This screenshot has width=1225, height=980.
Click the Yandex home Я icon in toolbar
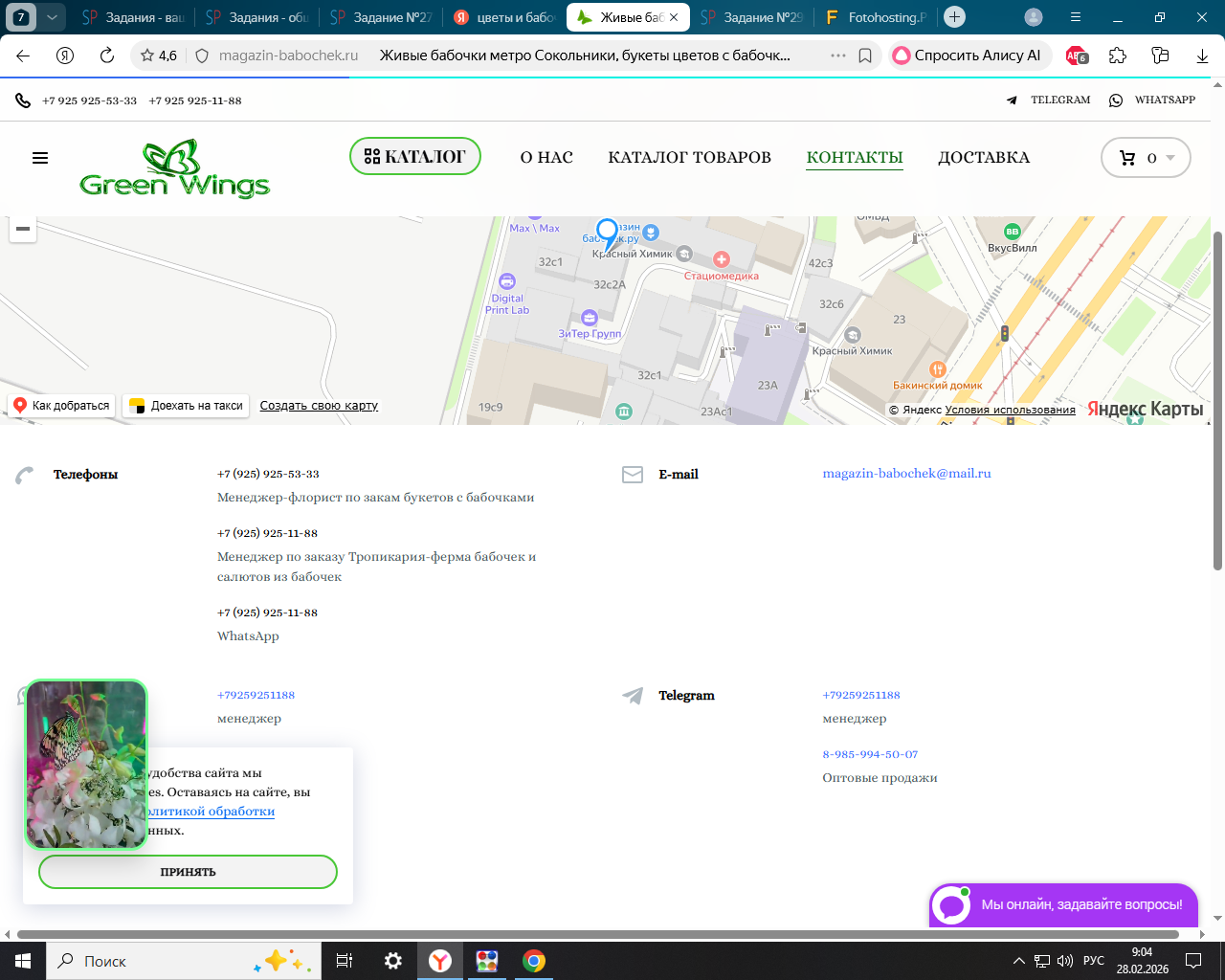pyautogui.click(x=65, y=56)
